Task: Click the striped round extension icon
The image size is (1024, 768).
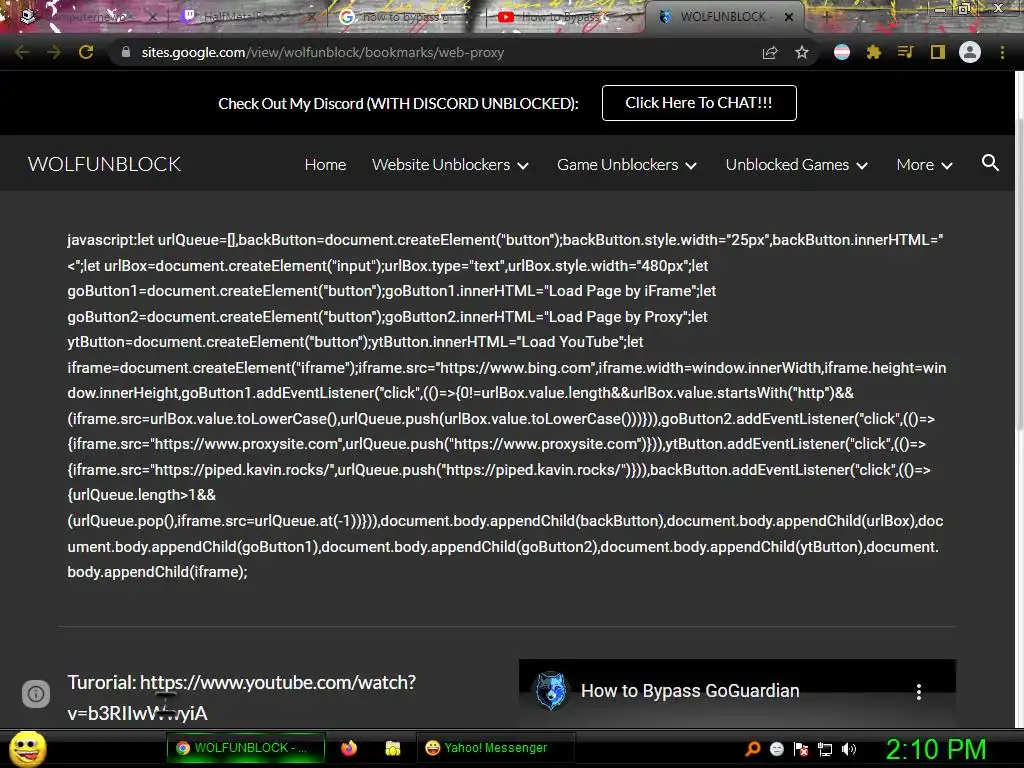Action: 842,52
